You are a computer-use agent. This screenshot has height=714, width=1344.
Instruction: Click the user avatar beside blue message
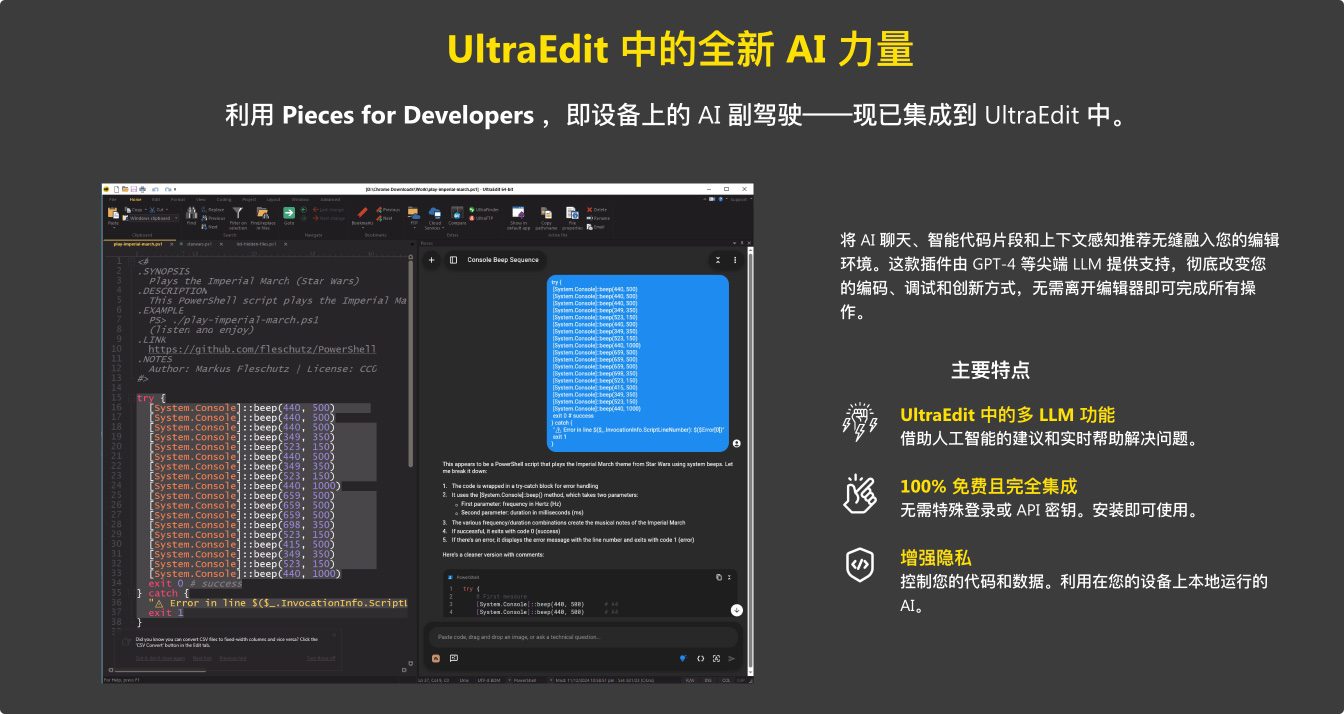tap(737, 443)
